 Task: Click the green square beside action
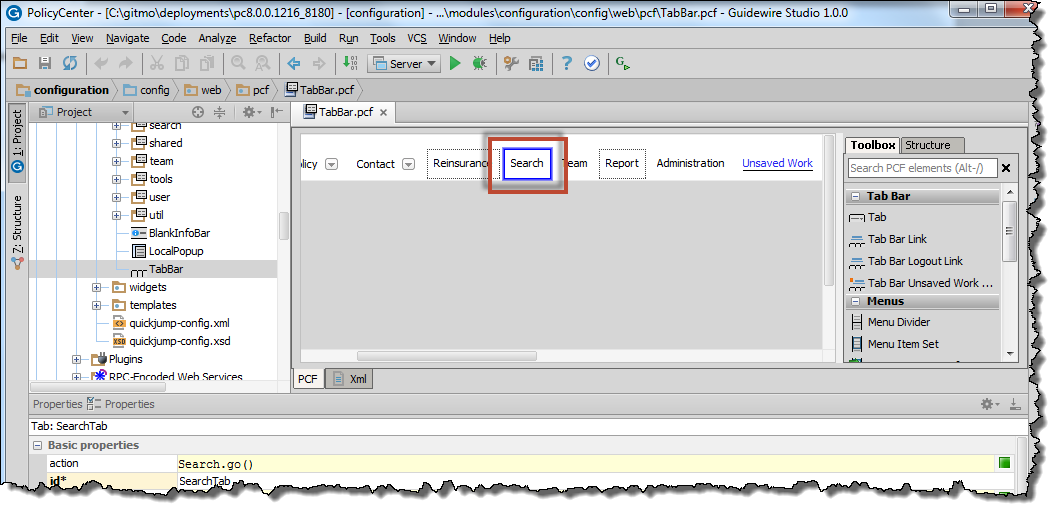[1005, 463]
